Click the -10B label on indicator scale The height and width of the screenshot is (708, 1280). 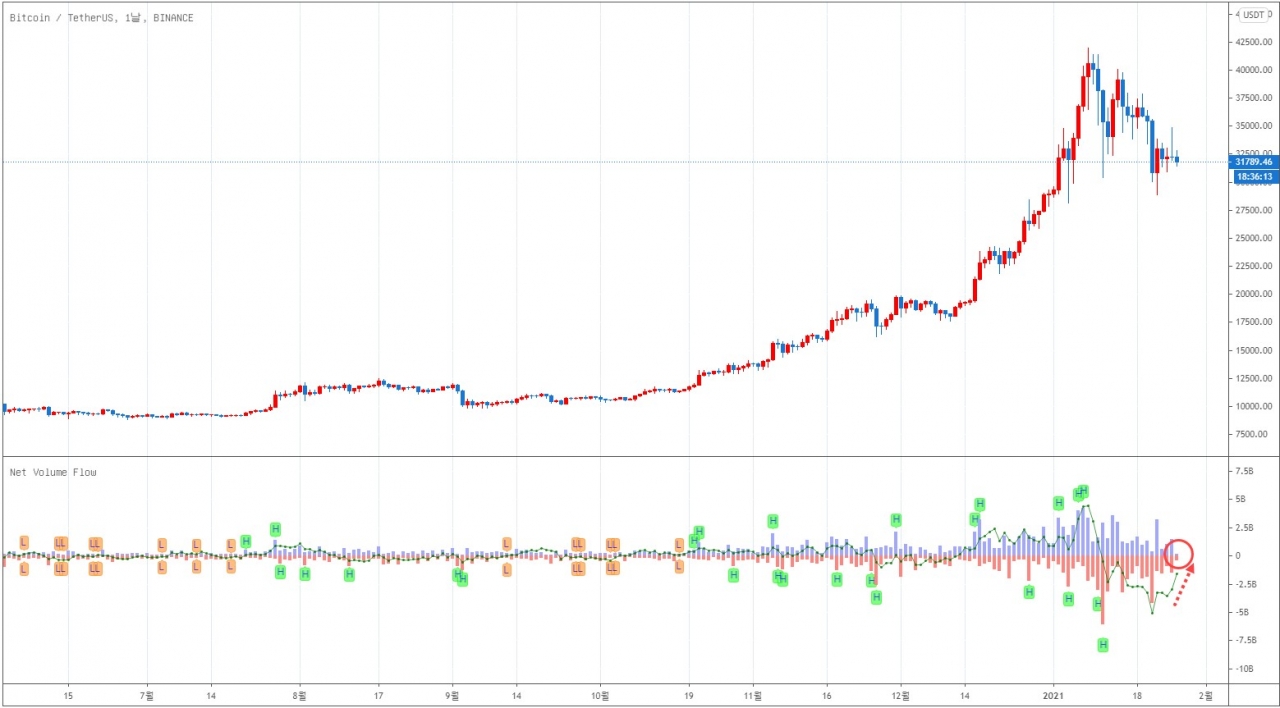tap(1246, 668)
